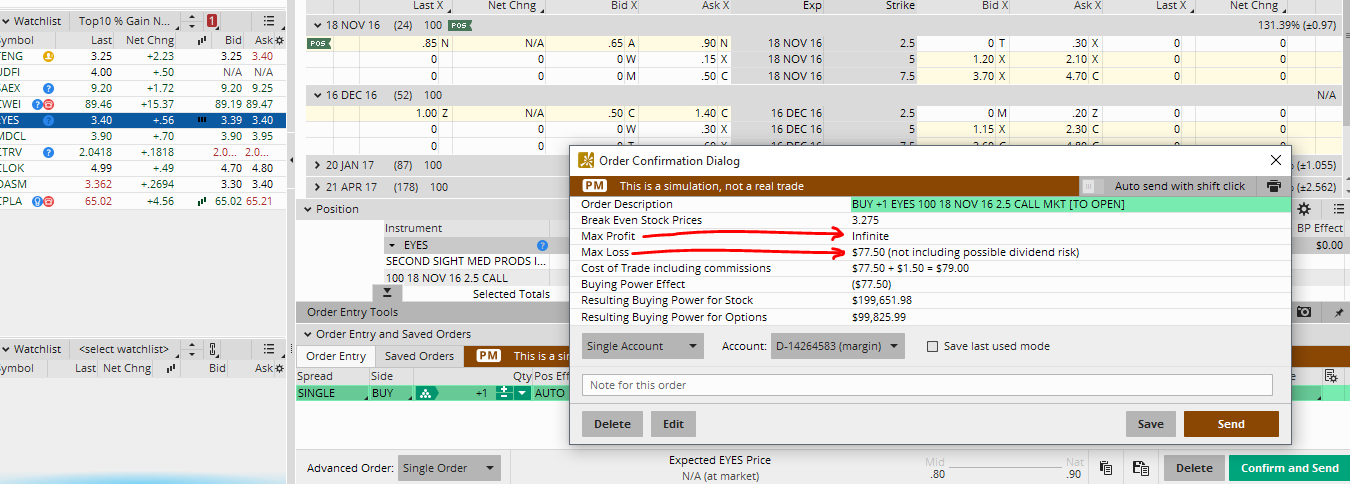The width and height of the screenshot is (1350, 484).
Task: Expand the 21 APR 17 expiration row
Action: click(318, 187)
